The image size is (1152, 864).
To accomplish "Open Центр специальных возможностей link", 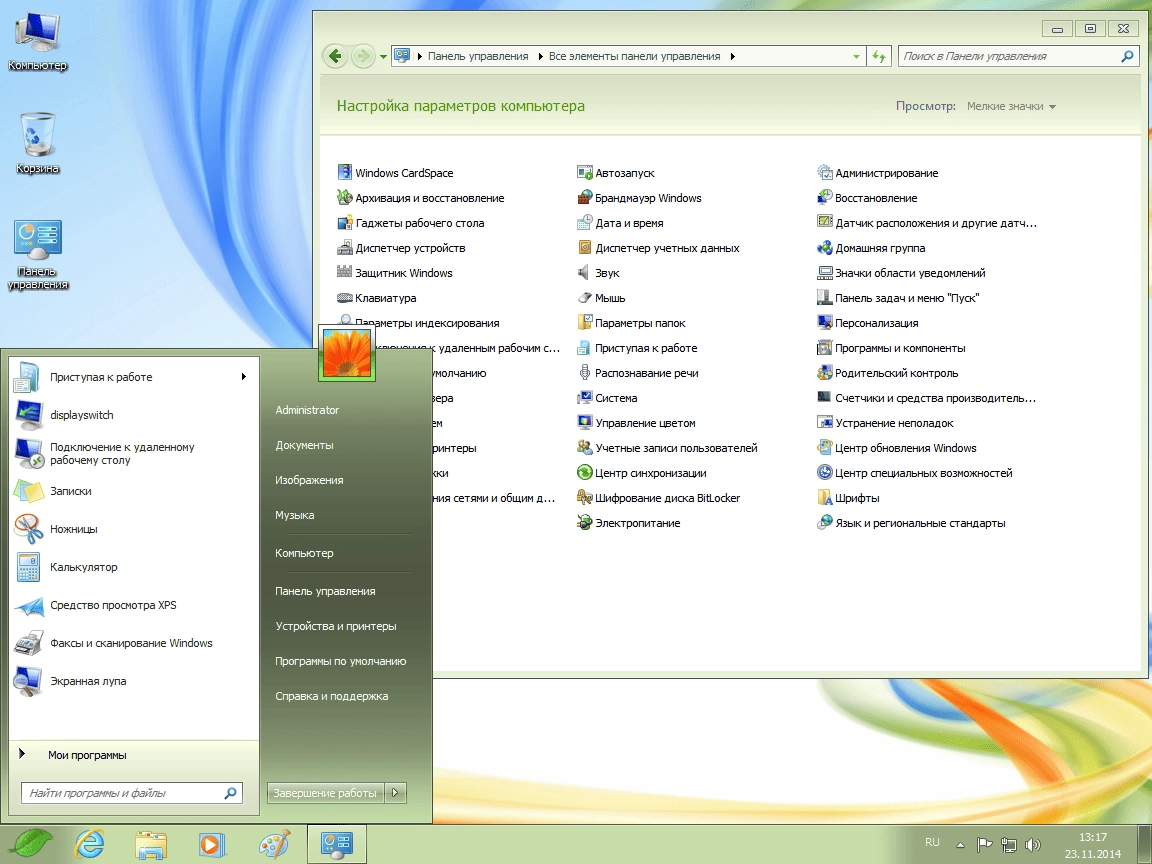I will click(924, 472).
